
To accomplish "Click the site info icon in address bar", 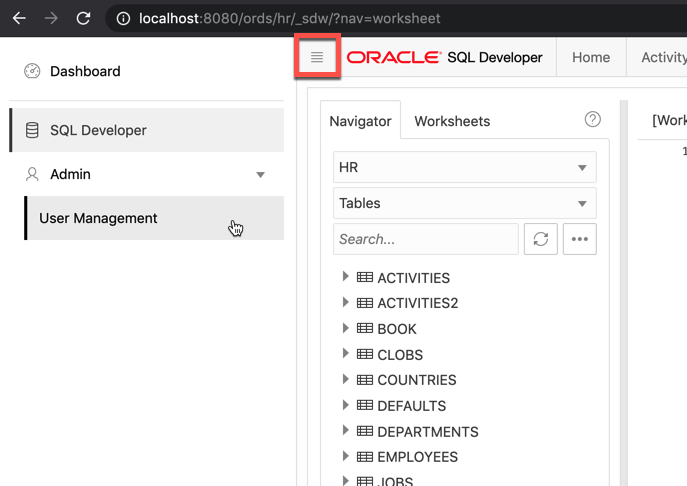I will click(123, 18).
